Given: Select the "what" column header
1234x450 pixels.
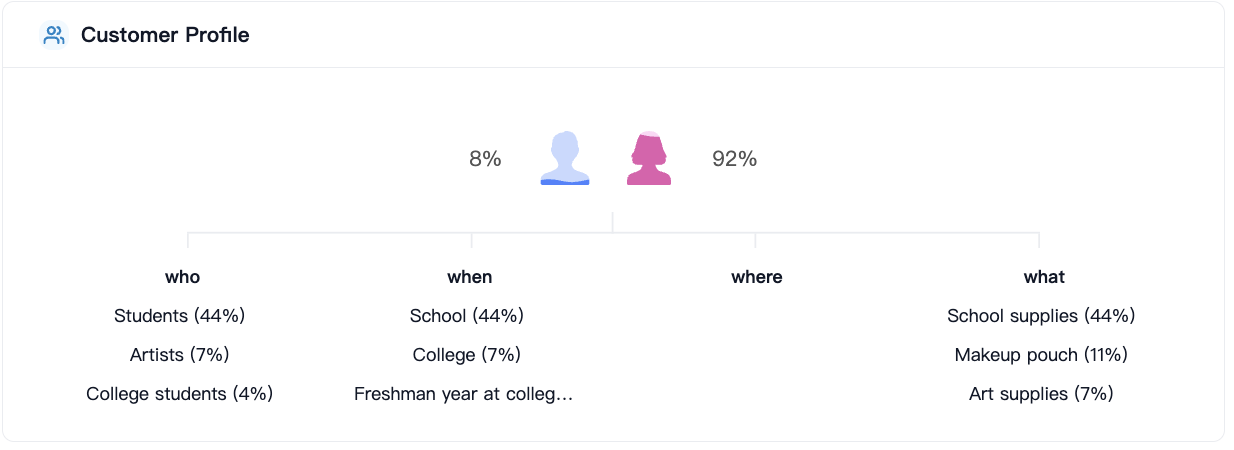Looking at the screenshot, I should 1044,277.
